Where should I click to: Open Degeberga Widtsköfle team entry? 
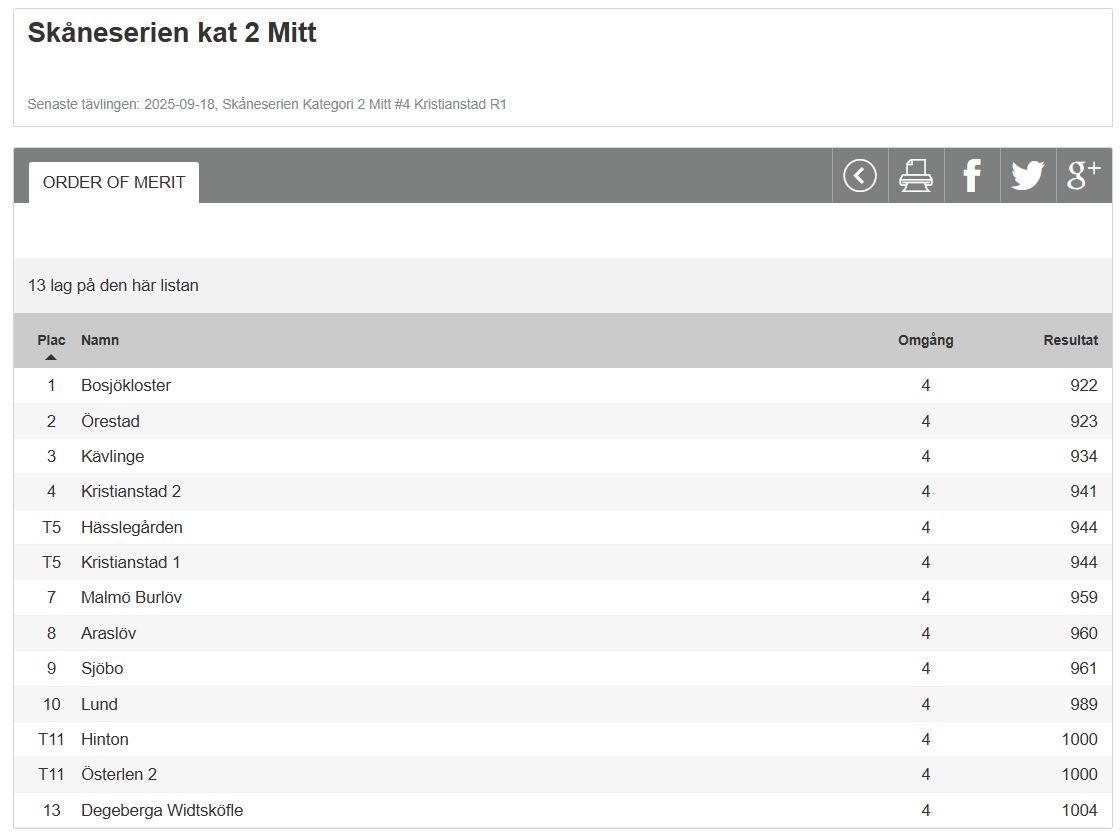[162, 810]
